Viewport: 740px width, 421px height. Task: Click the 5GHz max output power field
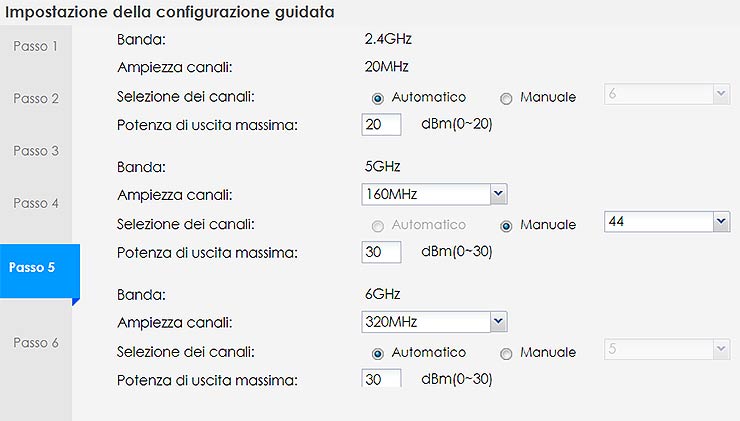click(381, 252)
